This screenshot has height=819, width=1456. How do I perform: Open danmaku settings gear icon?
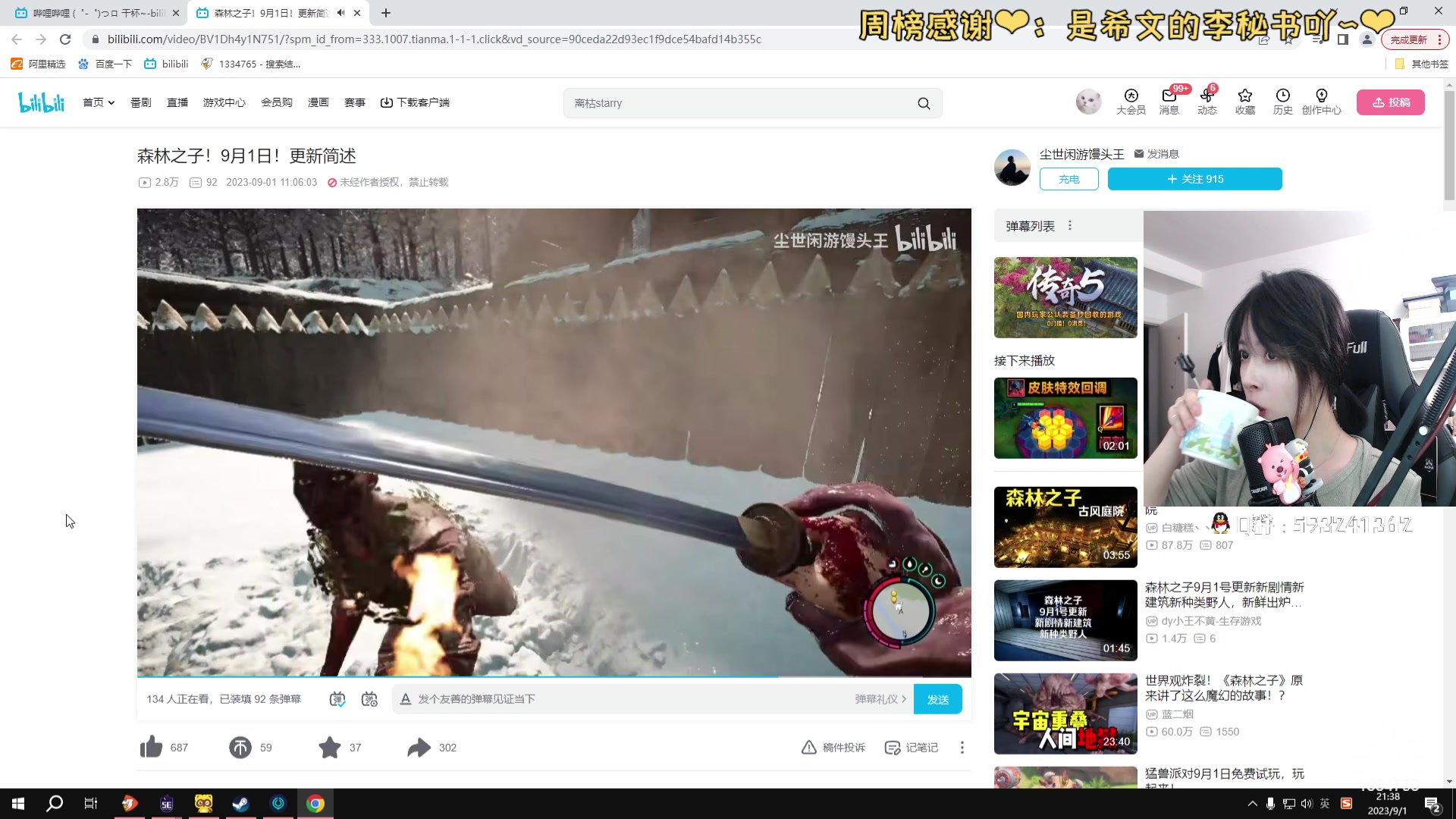(x=369, y=699)
